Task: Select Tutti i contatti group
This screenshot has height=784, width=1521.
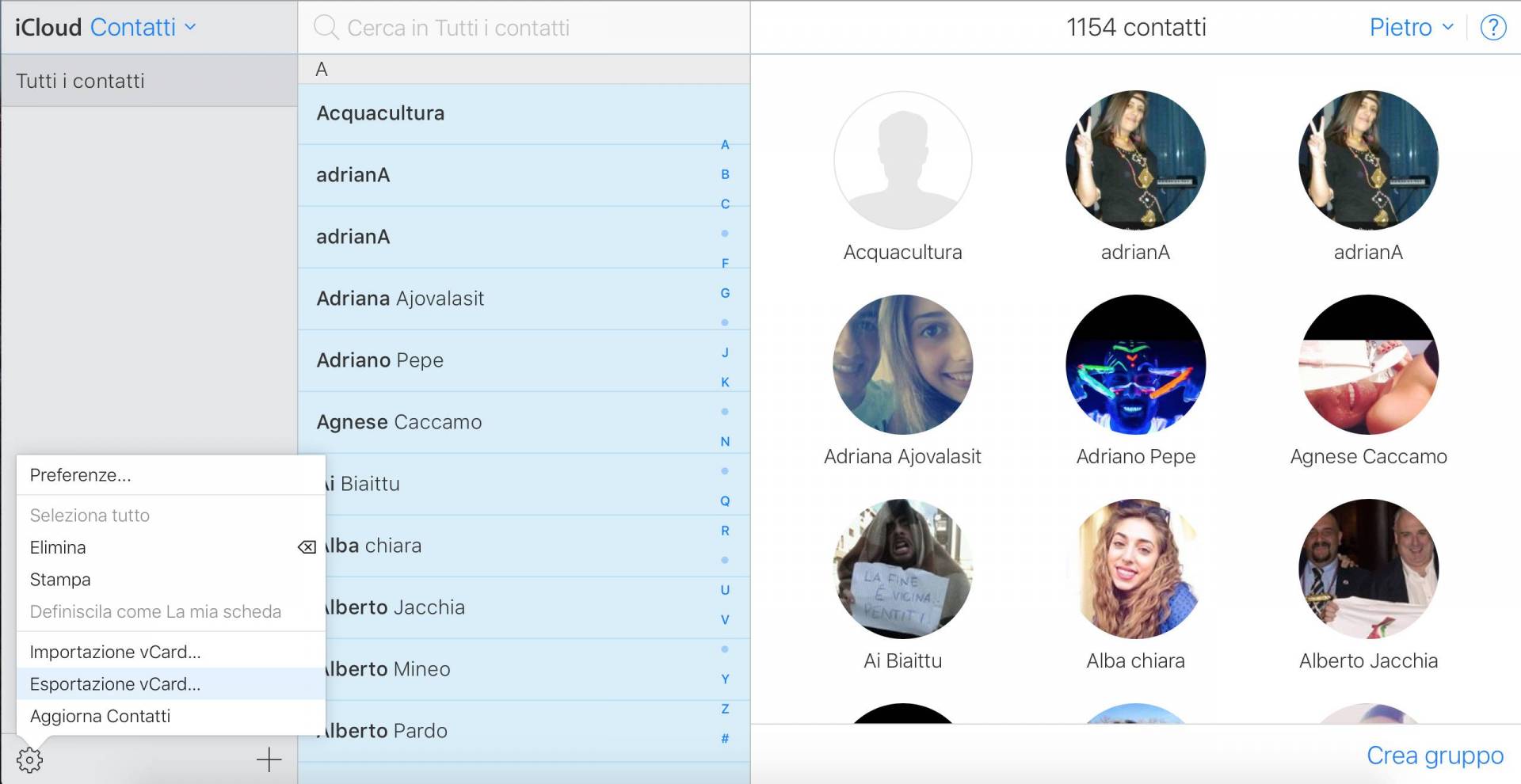Action: pyautogui.click(x=149, y=81)
